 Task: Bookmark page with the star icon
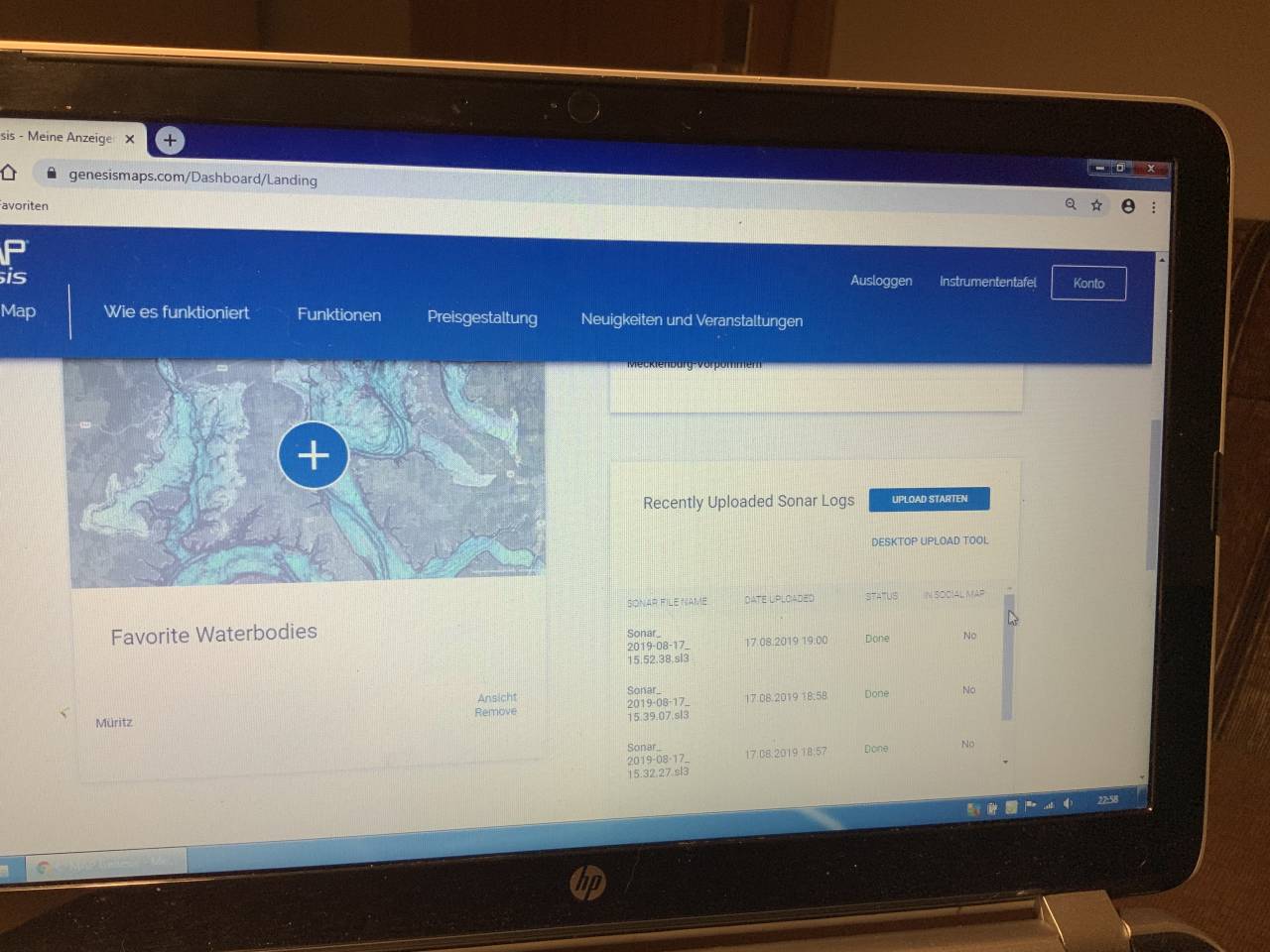pyautogui.click(x=1096, y=205)
